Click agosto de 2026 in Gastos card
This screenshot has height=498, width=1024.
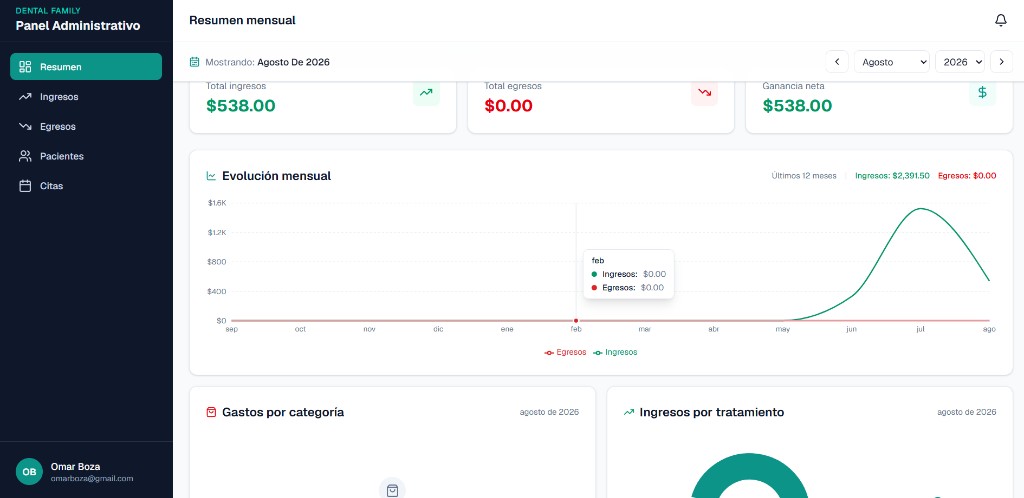coord(549,412)
